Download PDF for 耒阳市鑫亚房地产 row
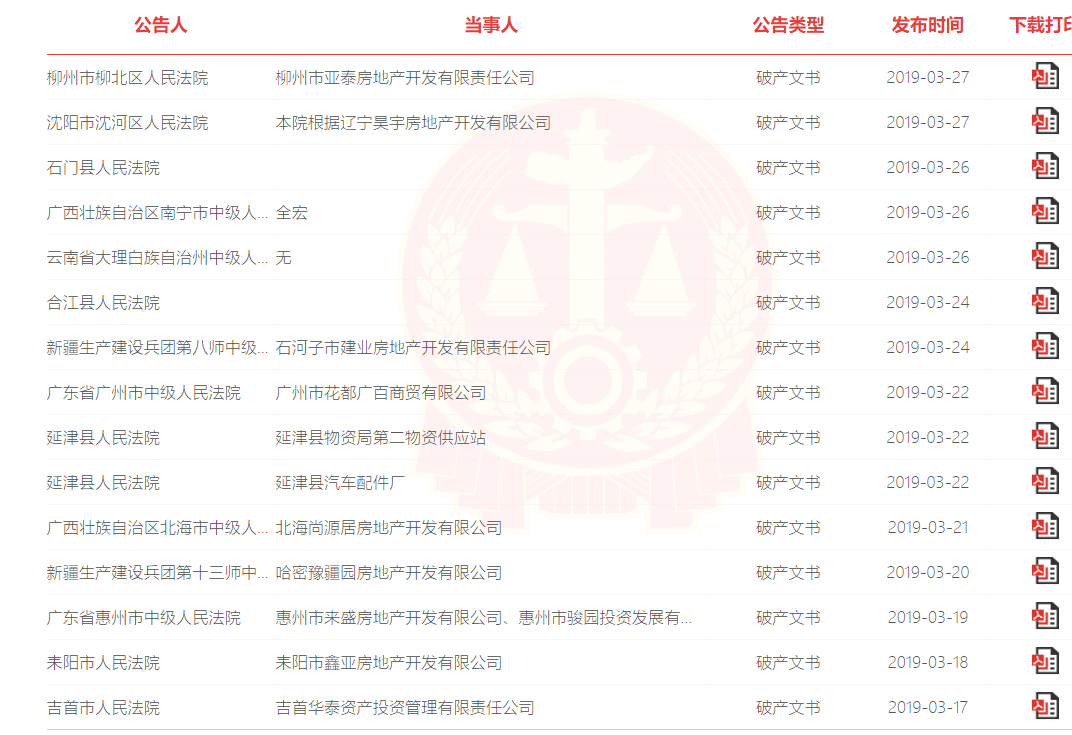 tap(1045, 662)
